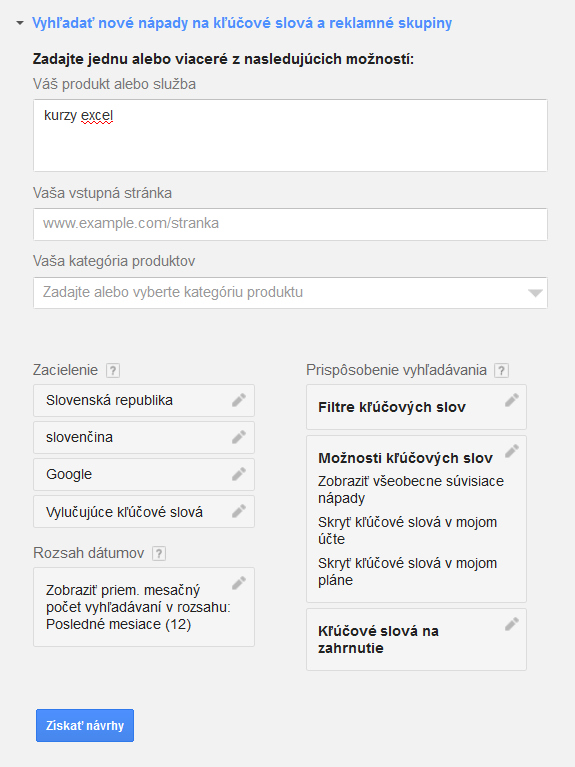575x767 pixels.
Task: Click pencil icon on Filtre kľúčových slov
Action: (512, 400)
